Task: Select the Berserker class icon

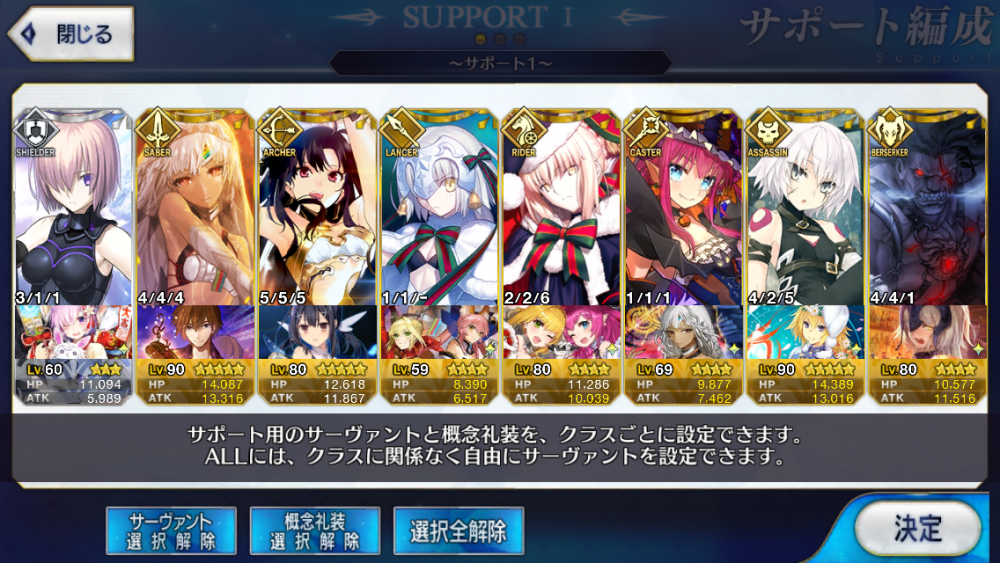Action: (890, 131)
